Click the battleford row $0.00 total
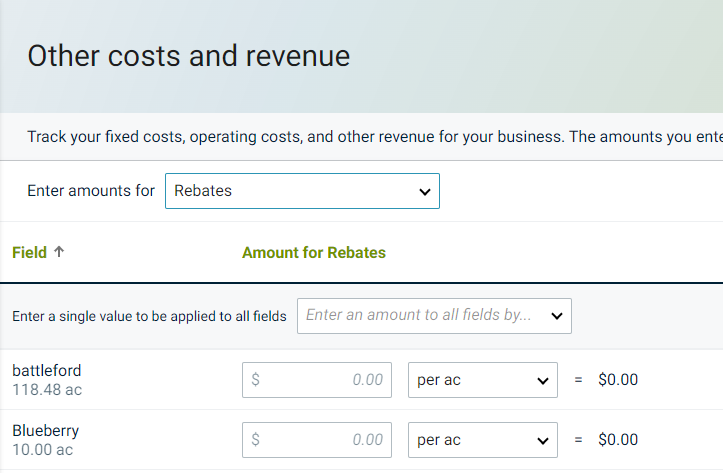This screenshot has height=473, width=723. click(617, 380)
